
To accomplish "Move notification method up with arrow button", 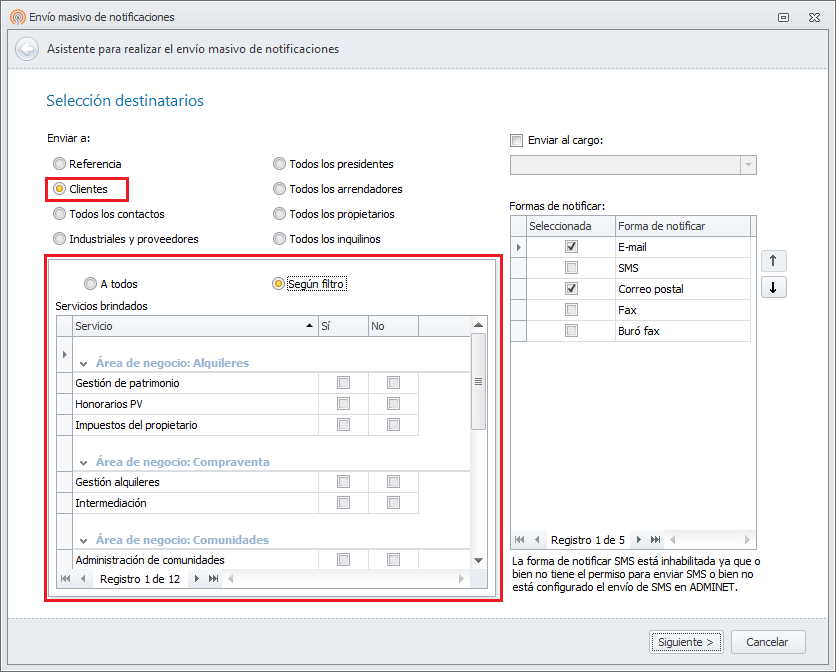I will tap(774, 261).
